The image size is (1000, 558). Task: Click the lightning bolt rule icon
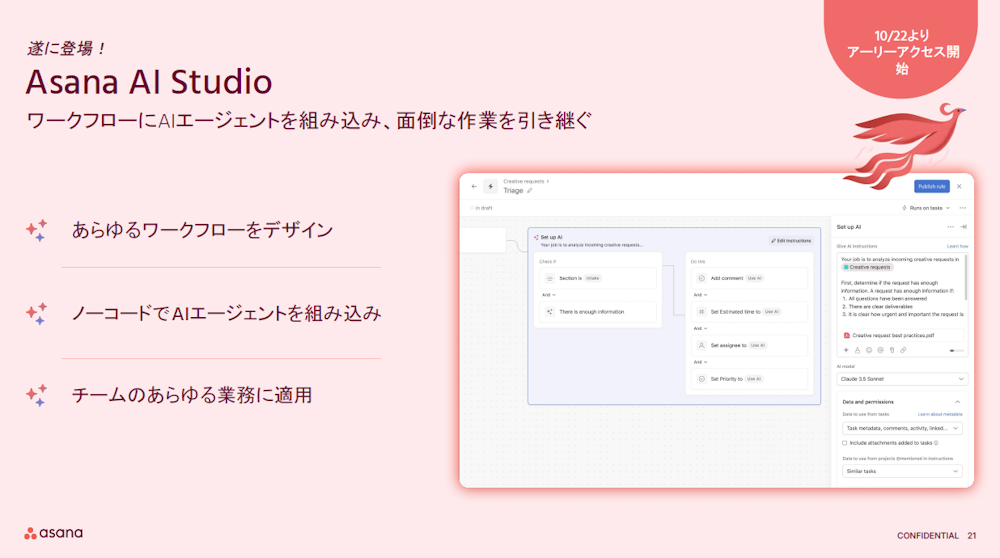coord(490,186)
